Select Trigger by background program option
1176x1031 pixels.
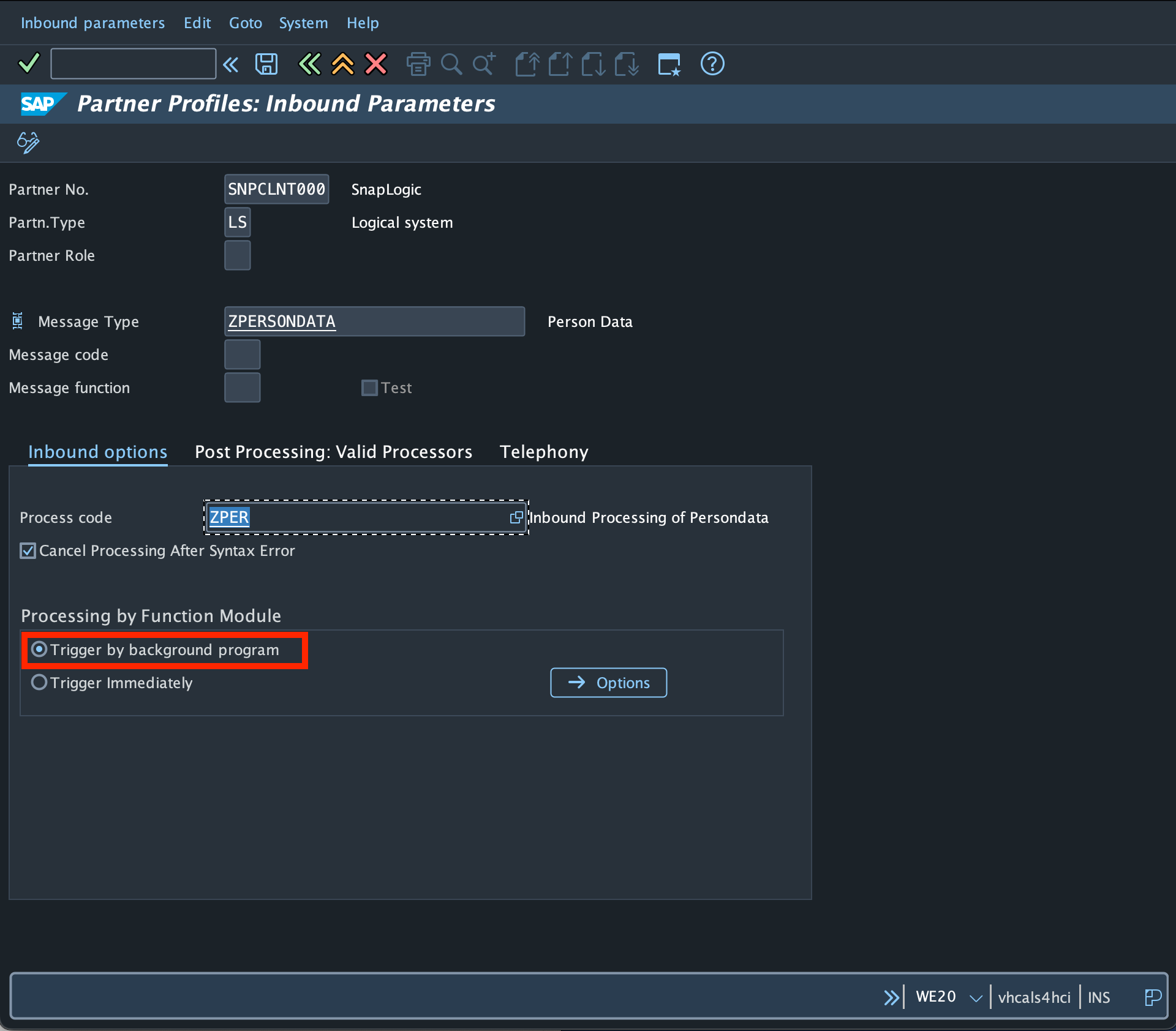39,650
